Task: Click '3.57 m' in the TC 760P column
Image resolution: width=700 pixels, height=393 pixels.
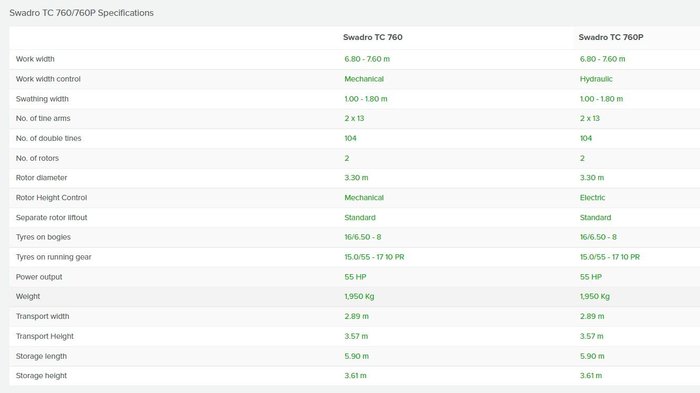Action: coord(592,336)
